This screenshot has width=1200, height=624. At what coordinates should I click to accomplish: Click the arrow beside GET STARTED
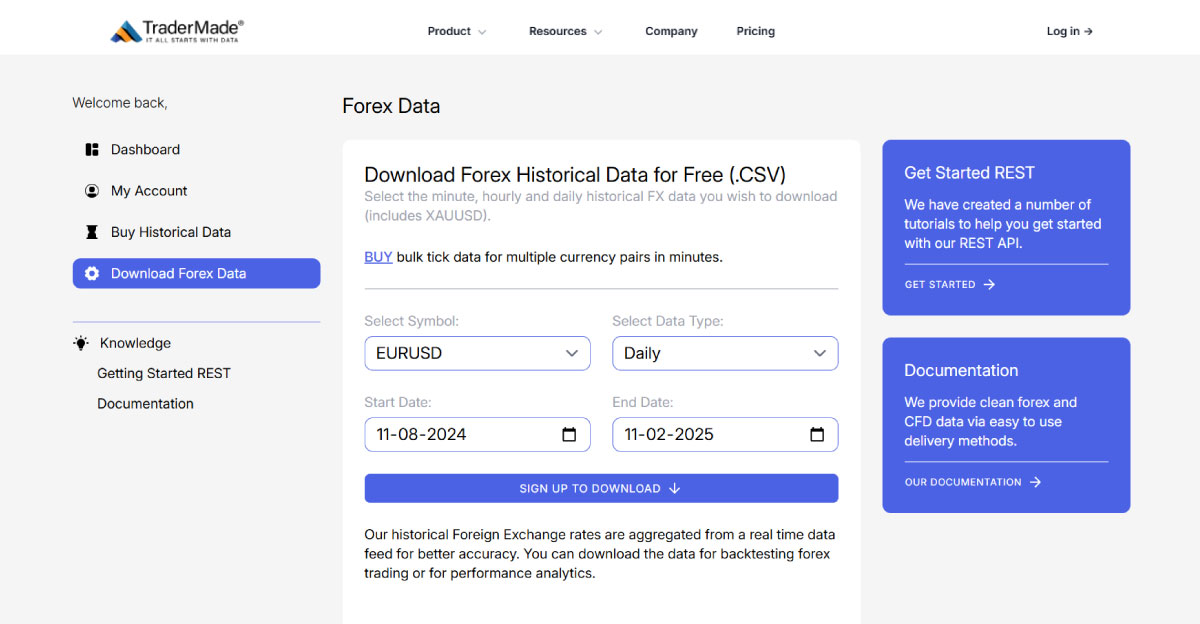point(989,285)
